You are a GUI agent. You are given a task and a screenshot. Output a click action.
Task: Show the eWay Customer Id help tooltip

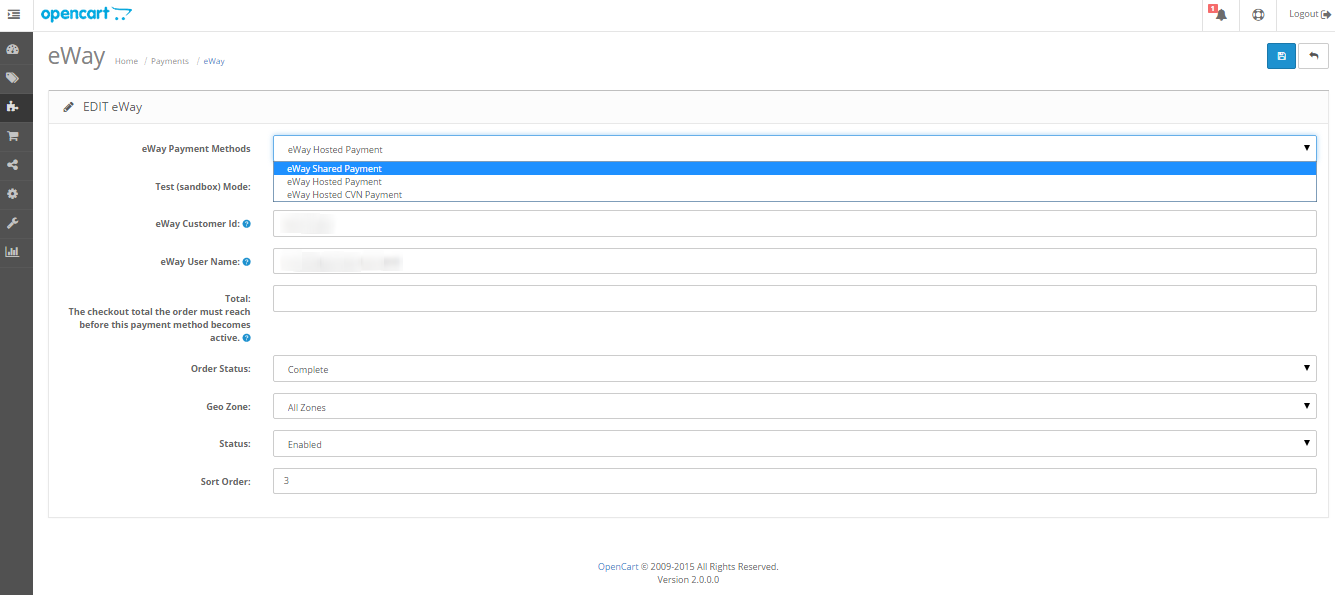(x=247, y=224)
